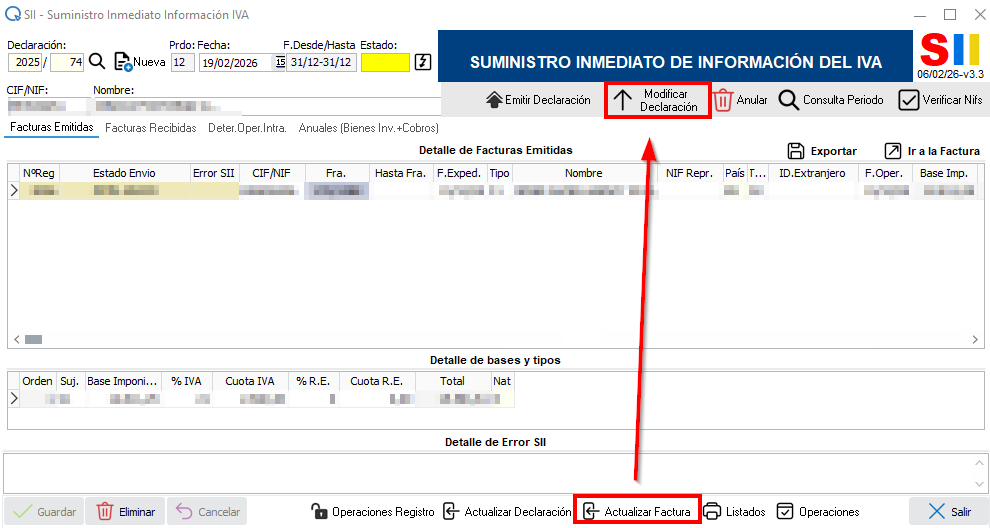
Task: Export the issued invoices with Exportar
Action: 822,151
